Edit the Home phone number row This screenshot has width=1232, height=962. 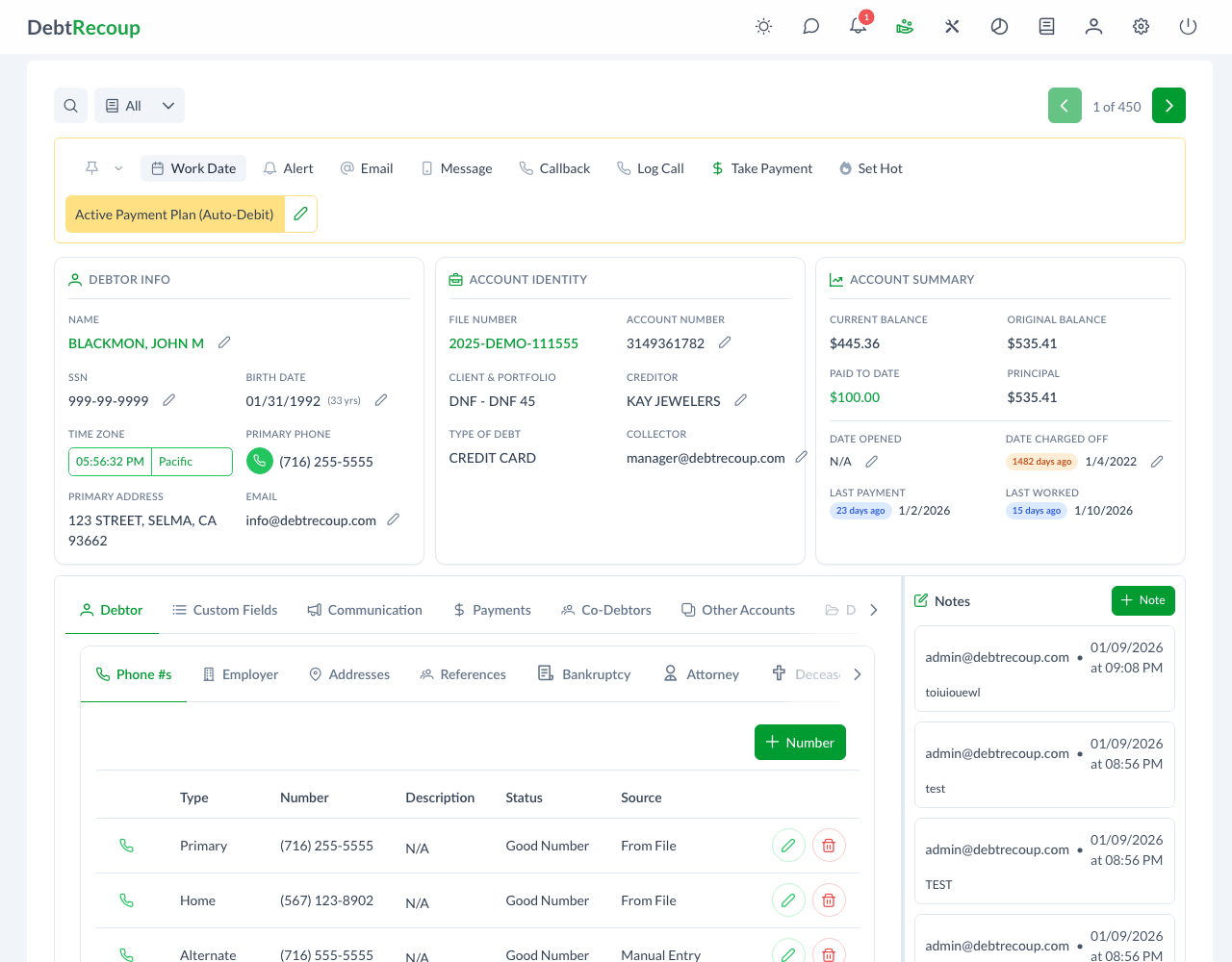[x=788, y=900]
